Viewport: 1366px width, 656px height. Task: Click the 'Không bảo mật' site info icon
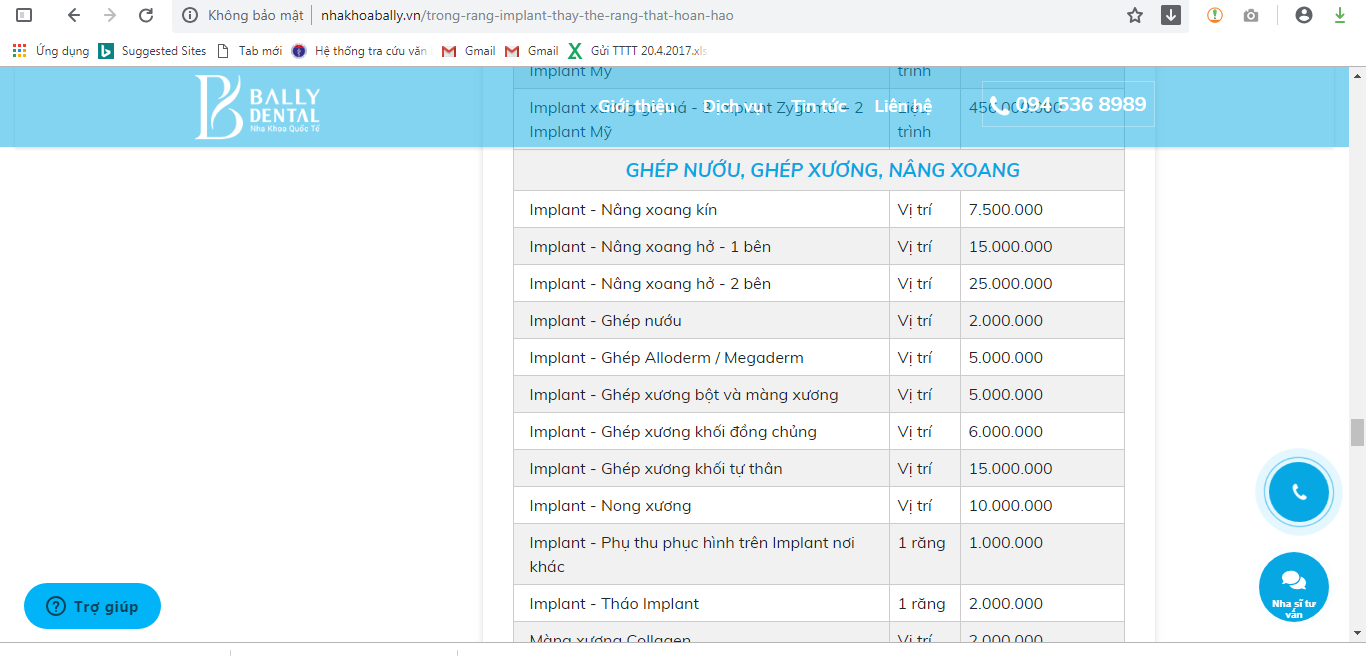click(190, 16)
